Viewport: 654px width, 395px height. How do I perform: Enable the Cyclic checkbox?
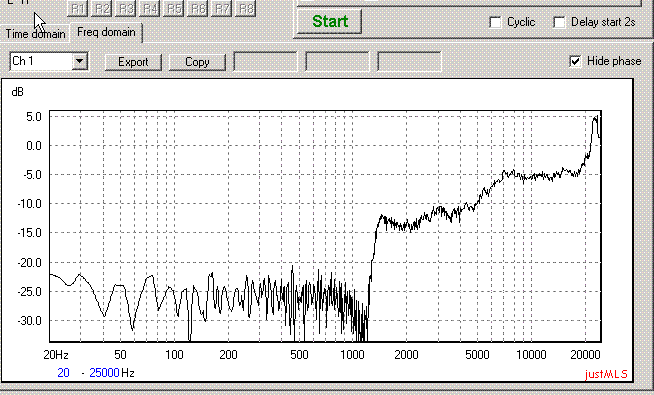[x=496, y=22]
